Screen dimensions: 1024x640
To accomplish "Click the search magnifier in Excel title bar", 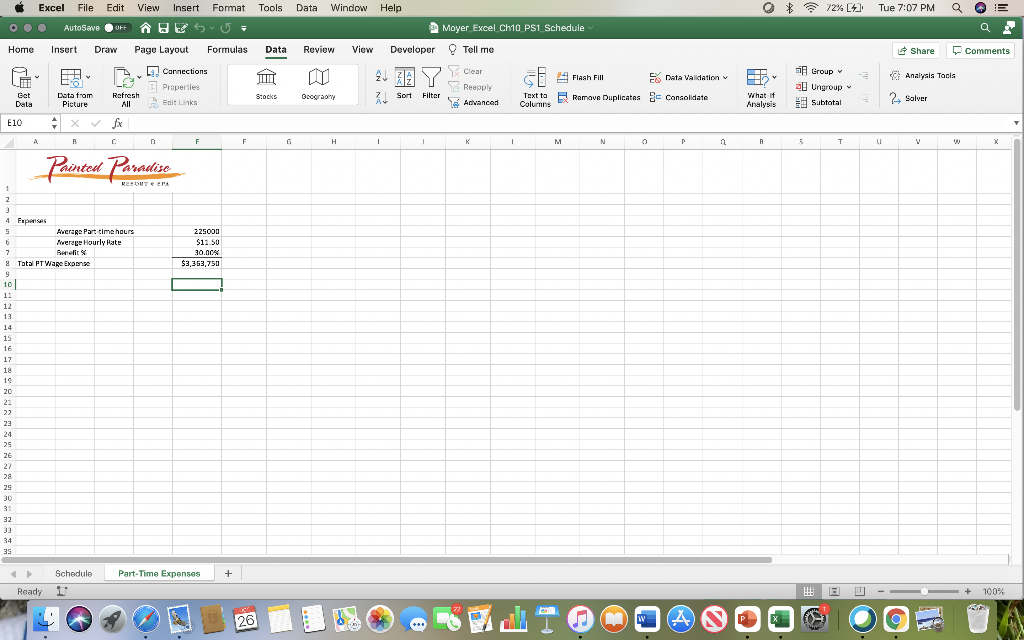I will [985, 27].
